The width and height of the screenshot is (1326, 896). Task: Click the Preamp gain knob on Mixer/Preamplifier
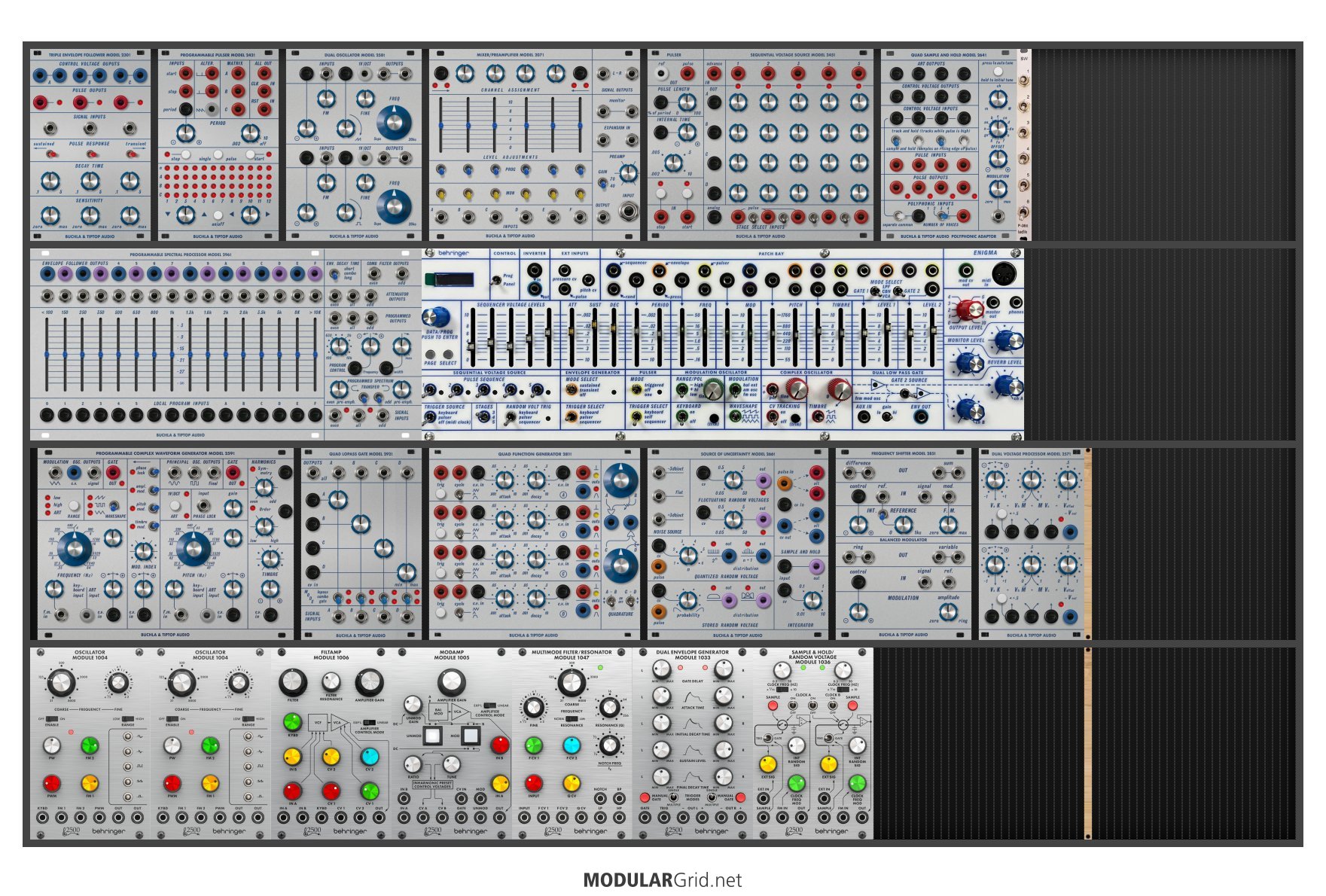[x=629, y=173]
